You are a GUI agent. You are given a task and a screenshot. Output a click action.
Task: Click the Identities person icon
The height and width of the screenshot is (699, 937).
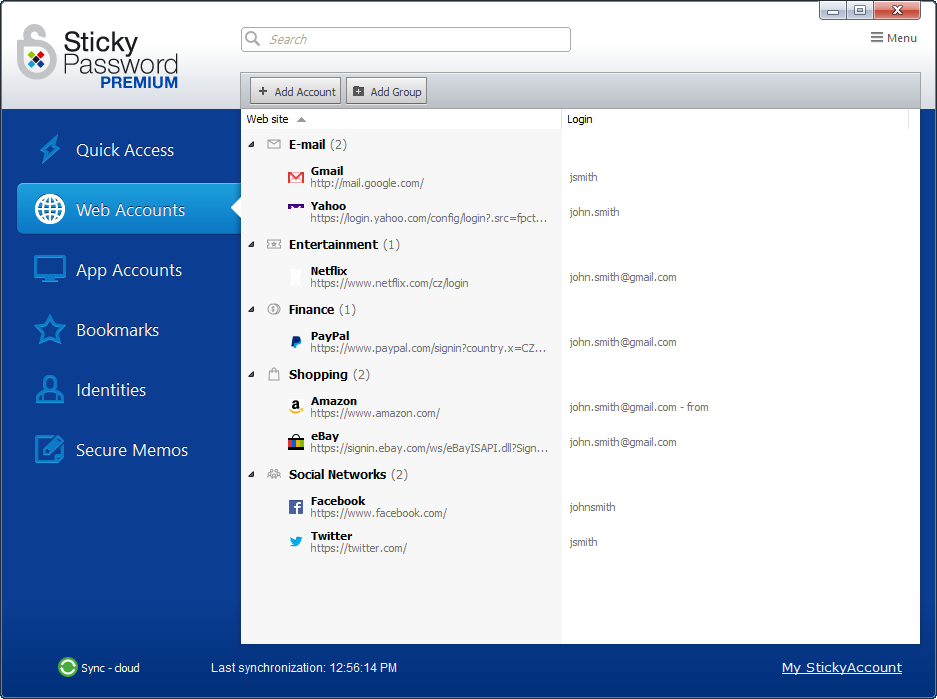50,389
